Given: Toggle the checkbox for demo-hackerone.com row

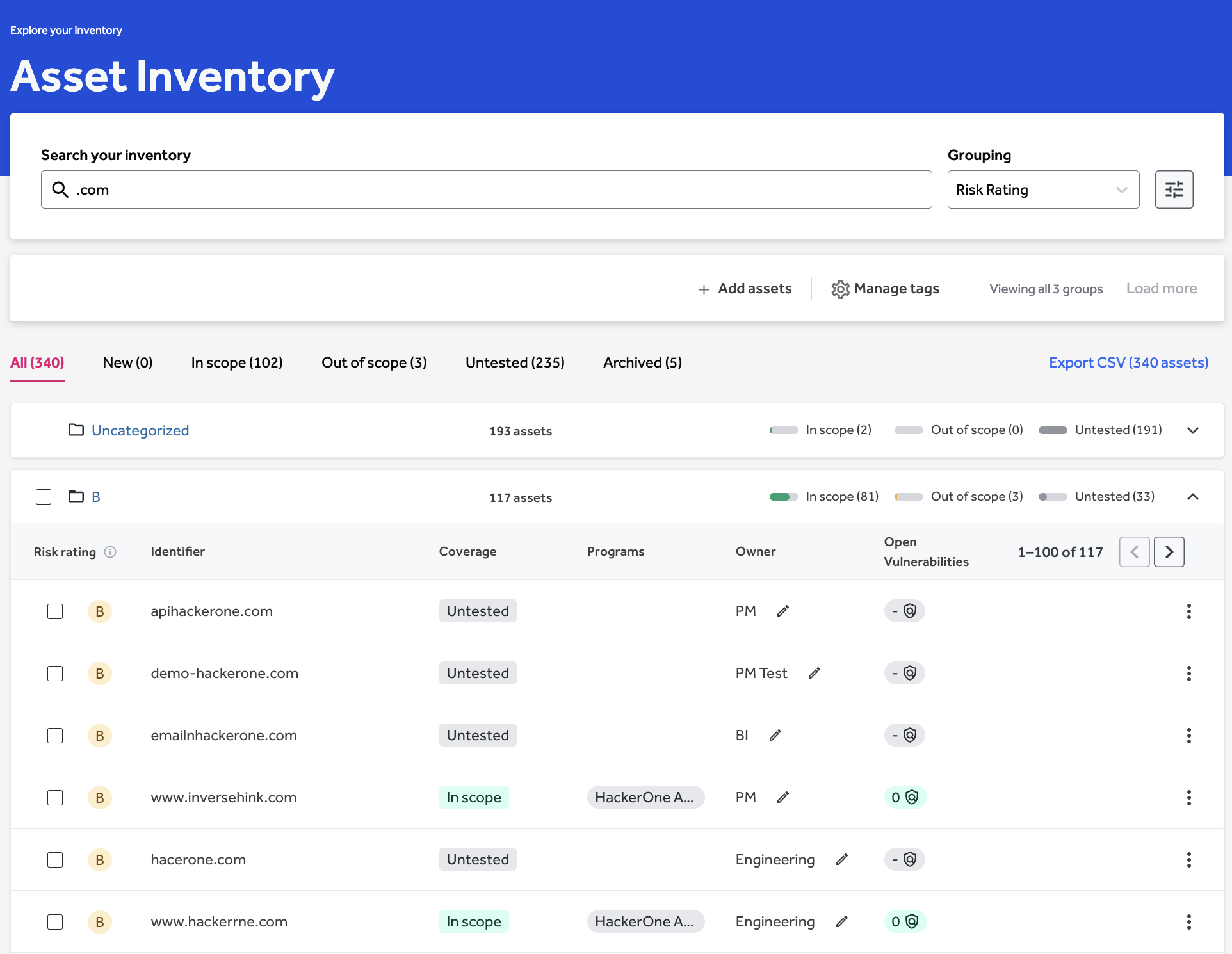Looking at the screenshot, I should click(55, 673).
